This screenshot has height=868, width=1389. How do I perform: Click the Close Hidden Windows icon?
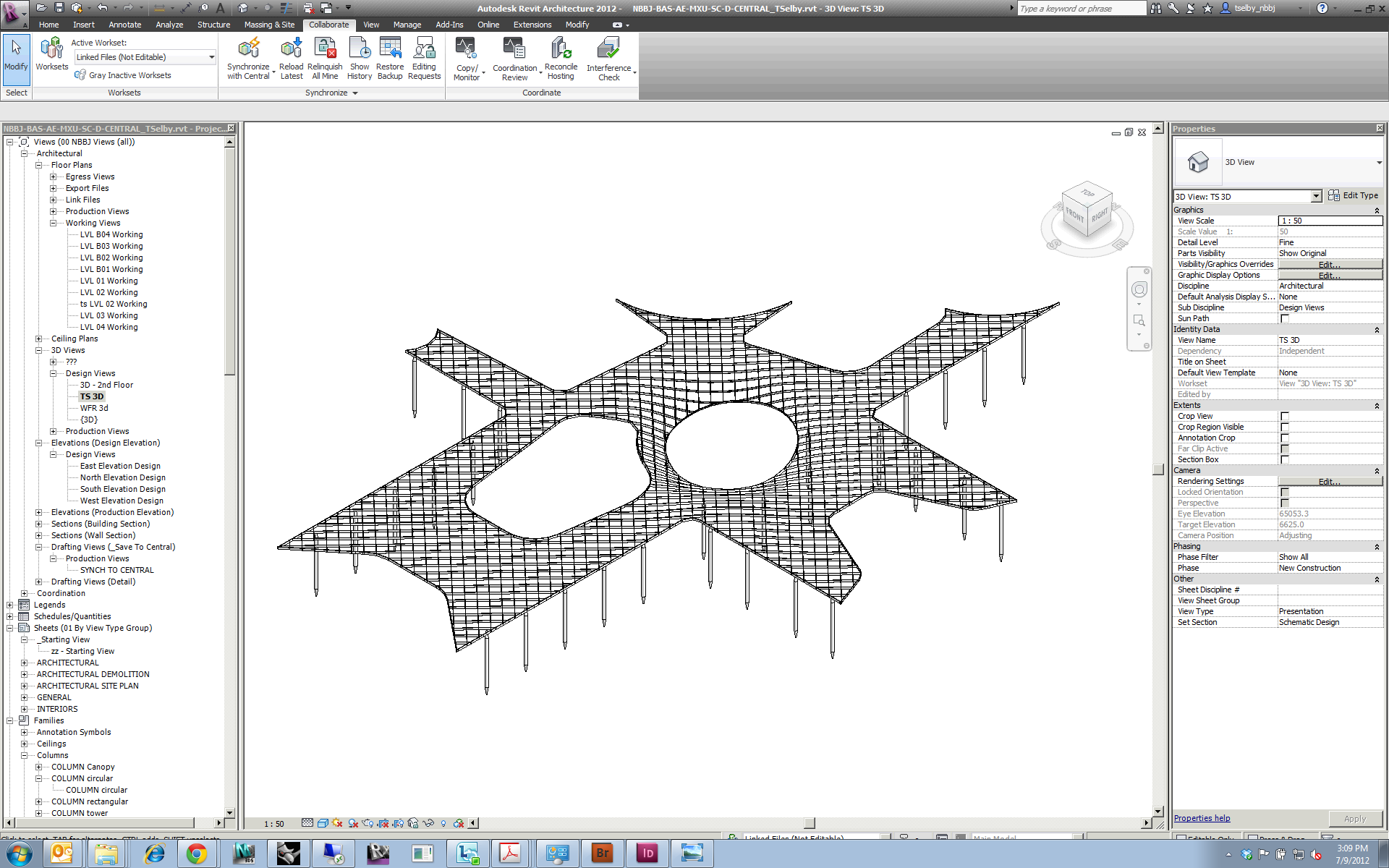pyautogui.click(x=309, y=8)
